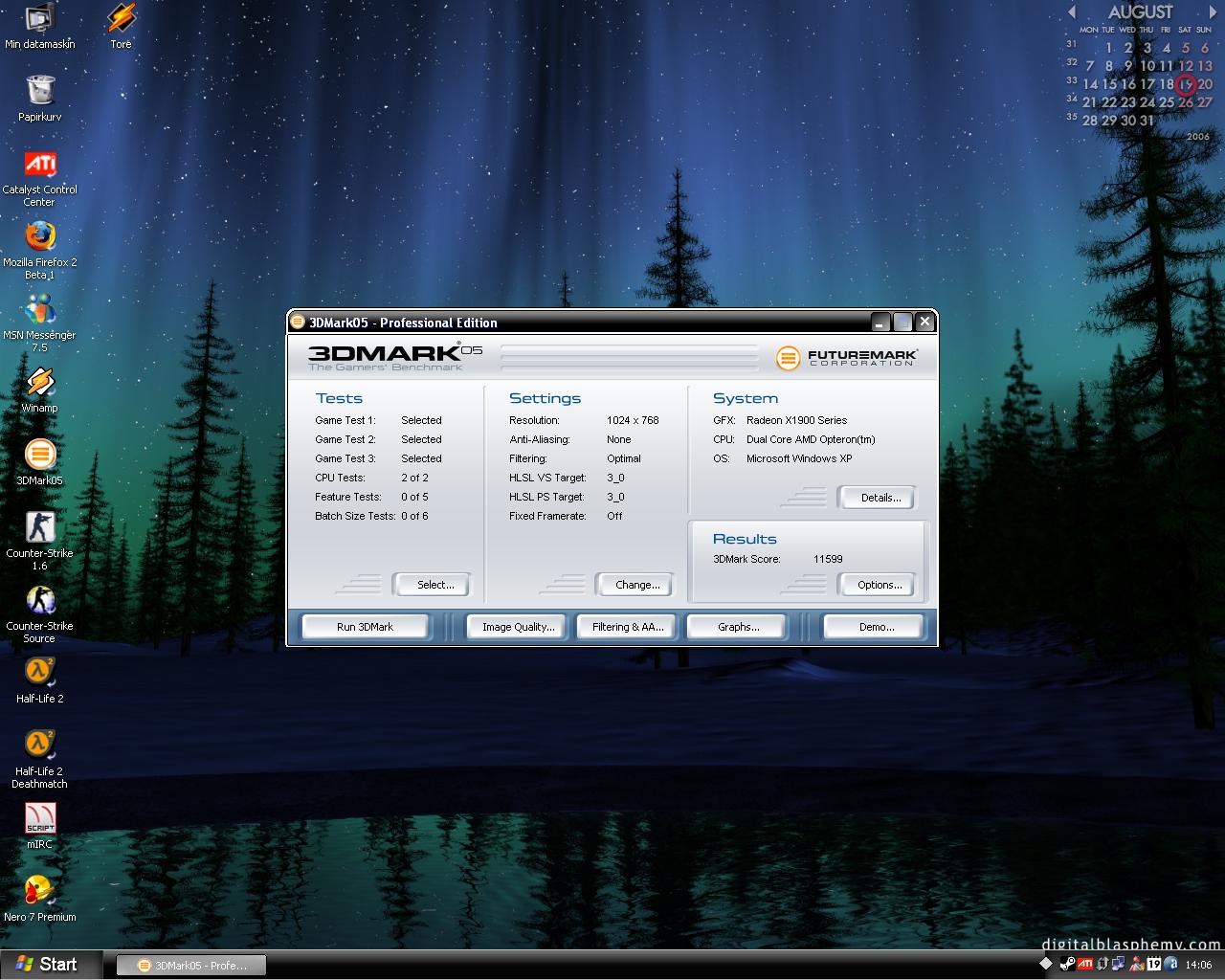Launch Counter-Strike 1.6 shortcut
Screen dimensions: 1225x980
tap(39, 541)
